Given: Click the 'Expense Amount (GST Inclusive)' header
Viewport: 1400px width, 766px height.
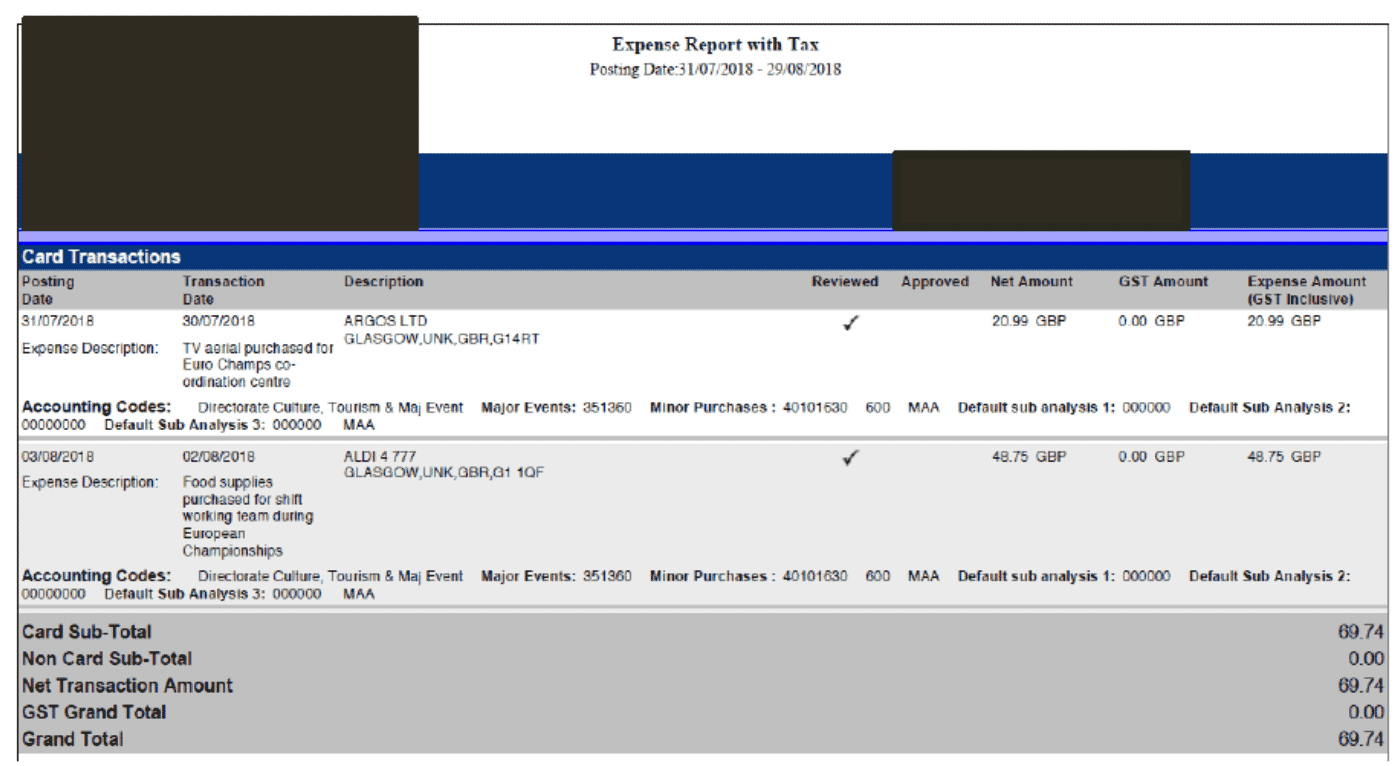Looking at the screenshot, I should (x=1307, y=290).
